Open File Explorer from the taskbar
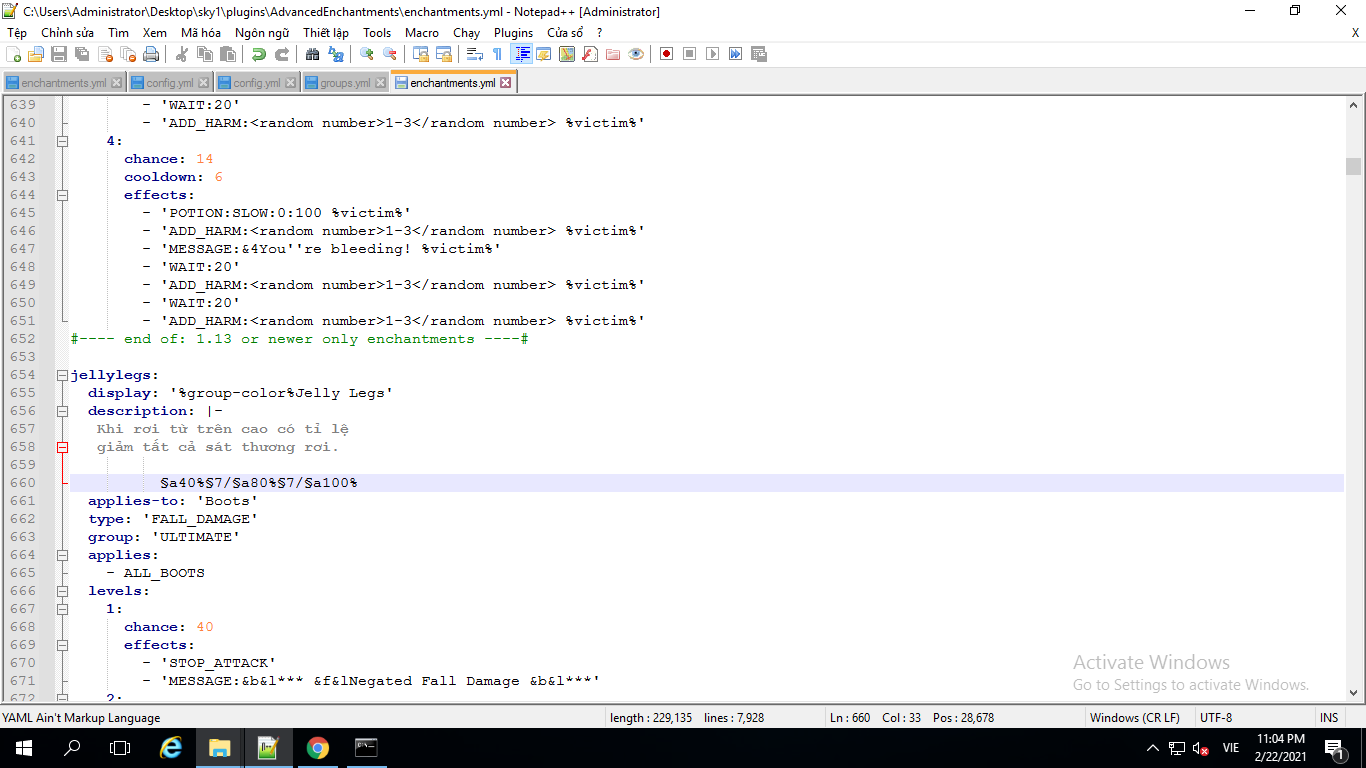Viewport: 1366px width, 768px height. click(x=219, y=748)
